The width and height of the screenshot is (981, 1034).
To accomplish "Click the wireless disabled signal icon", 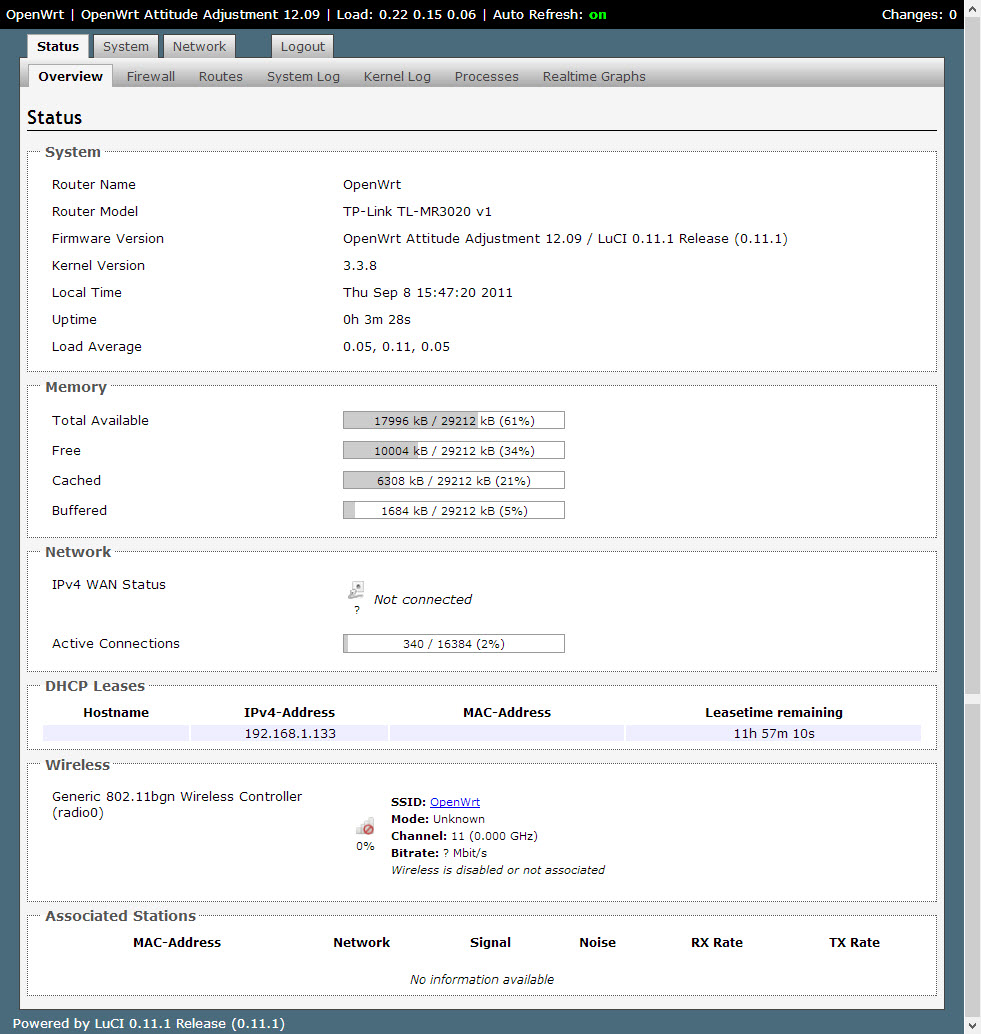I will pyautogui.click(x=365, y=827).
